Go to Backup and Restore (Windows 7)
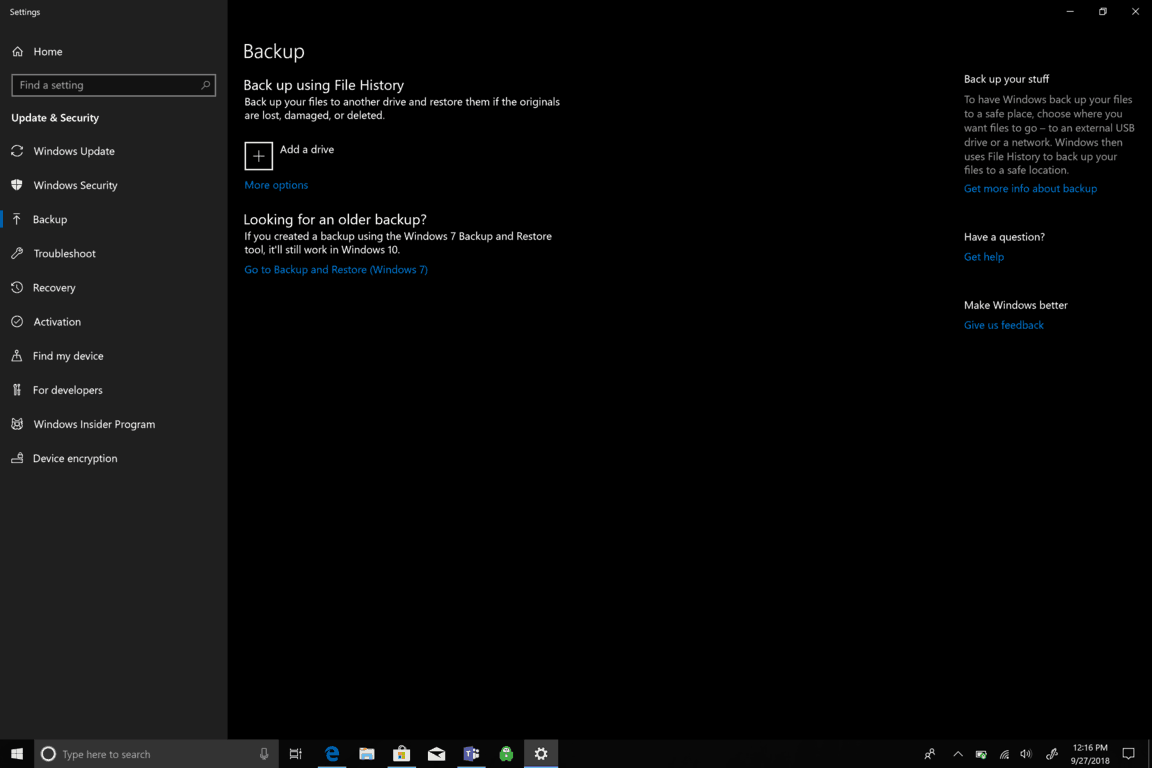This screenshot has height=768, width=1152. point(336,270)
